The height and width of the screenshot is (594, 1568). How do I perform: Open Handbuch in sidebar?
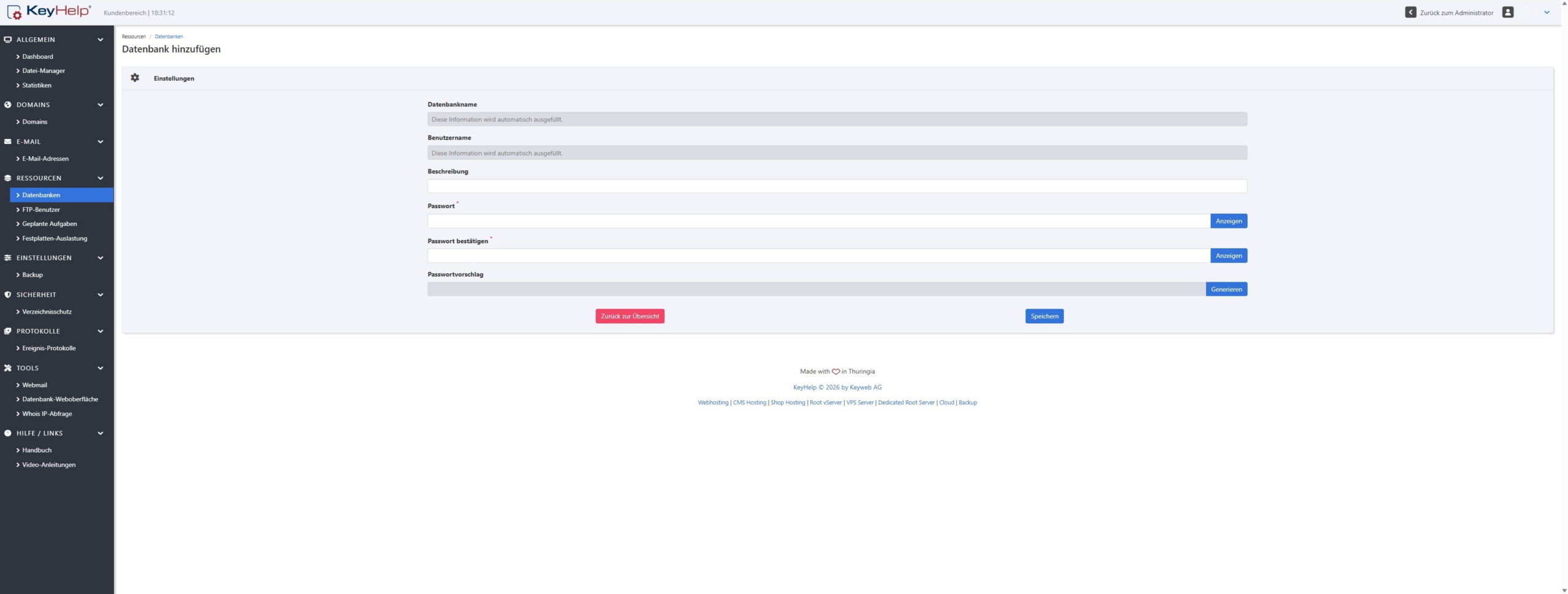37,450
